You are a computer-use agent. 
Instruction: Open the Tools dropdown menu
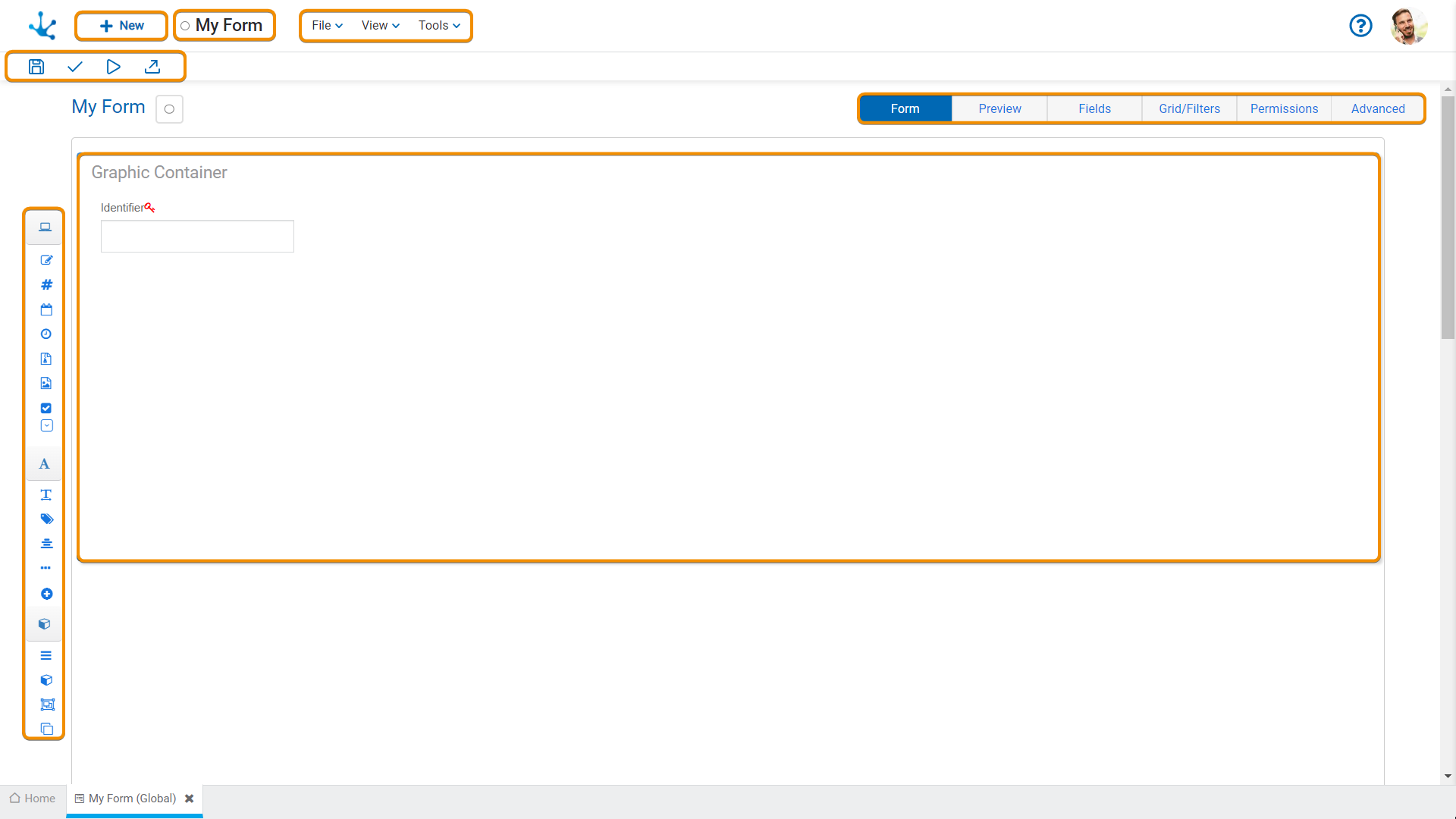pos(439,26)
